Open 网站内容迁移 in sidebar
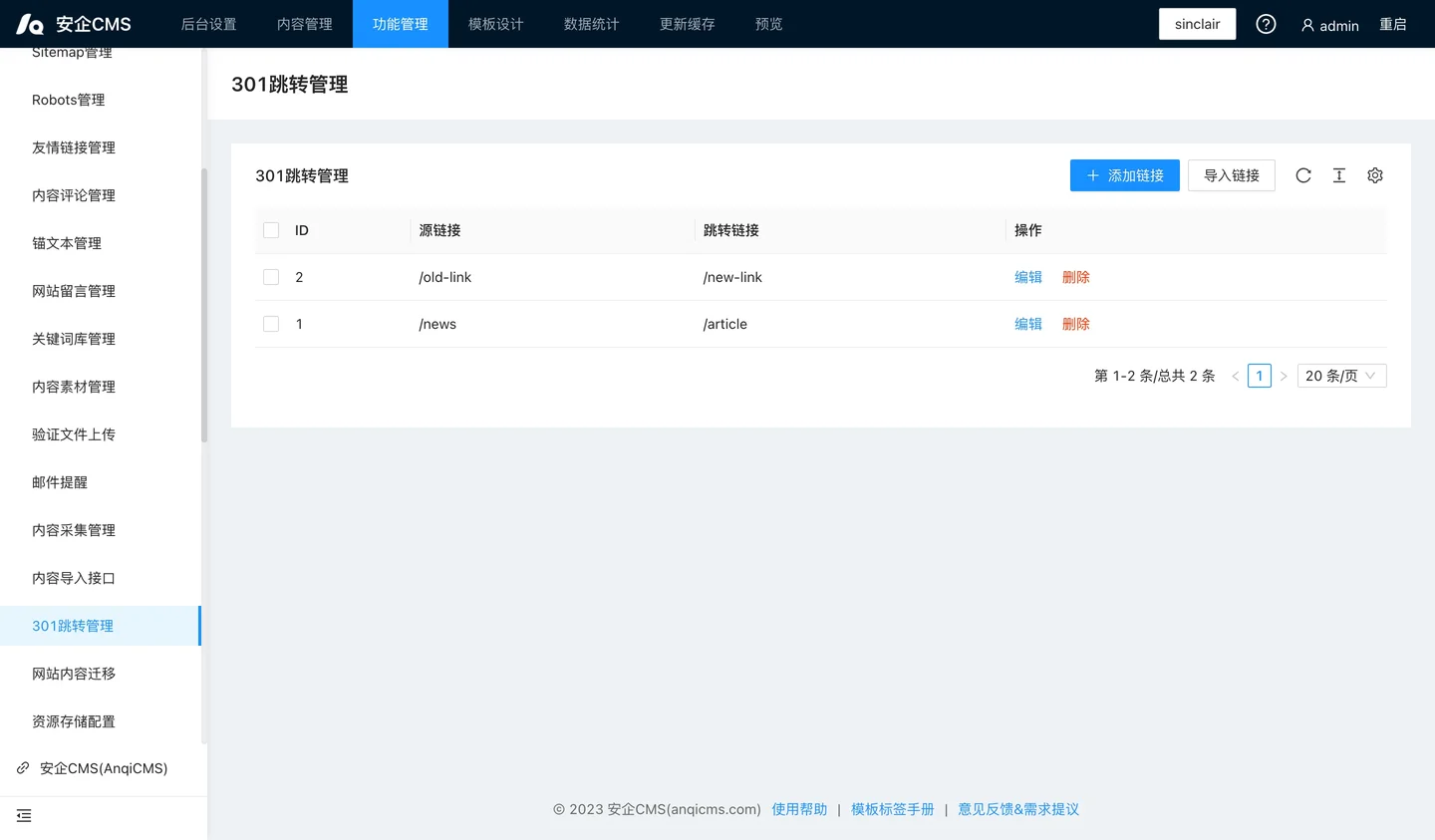 click(100, 674)
